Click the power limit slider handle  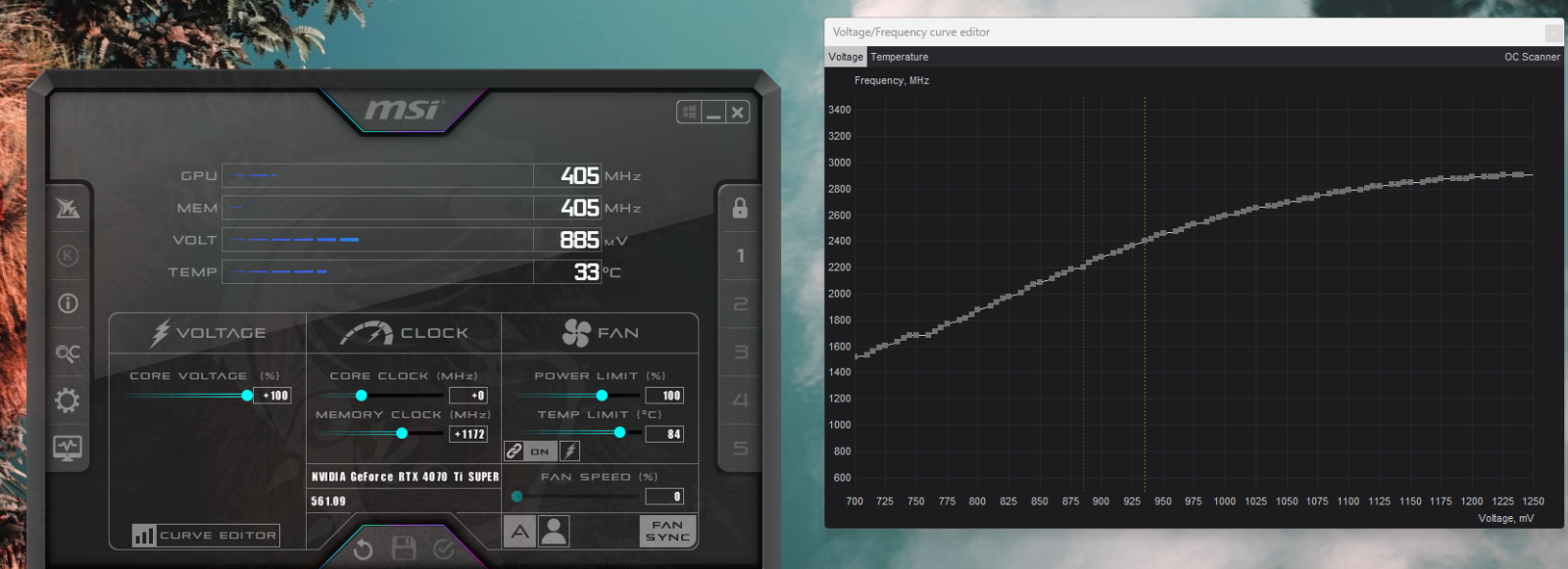click(x=602, y=395)
